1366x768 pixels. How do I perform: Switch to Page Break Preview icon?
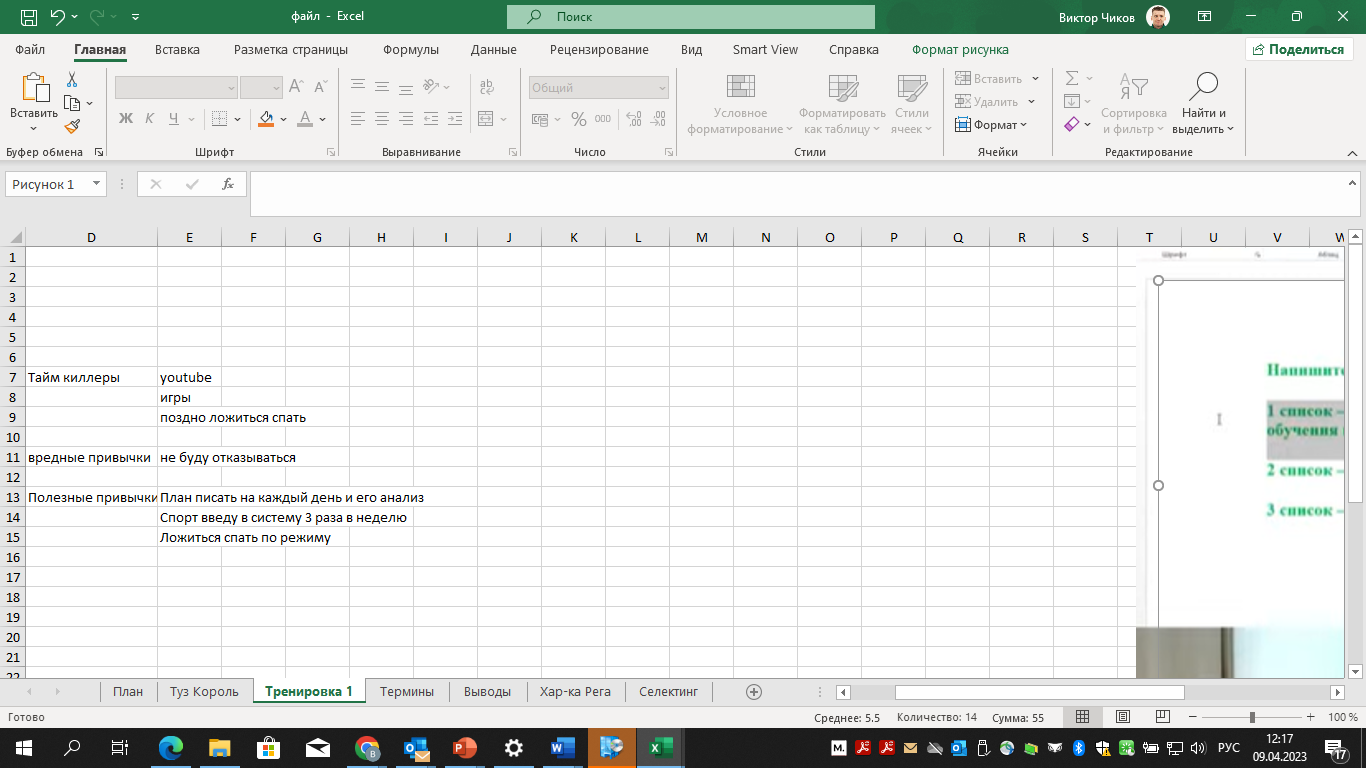pos(1162,717)
